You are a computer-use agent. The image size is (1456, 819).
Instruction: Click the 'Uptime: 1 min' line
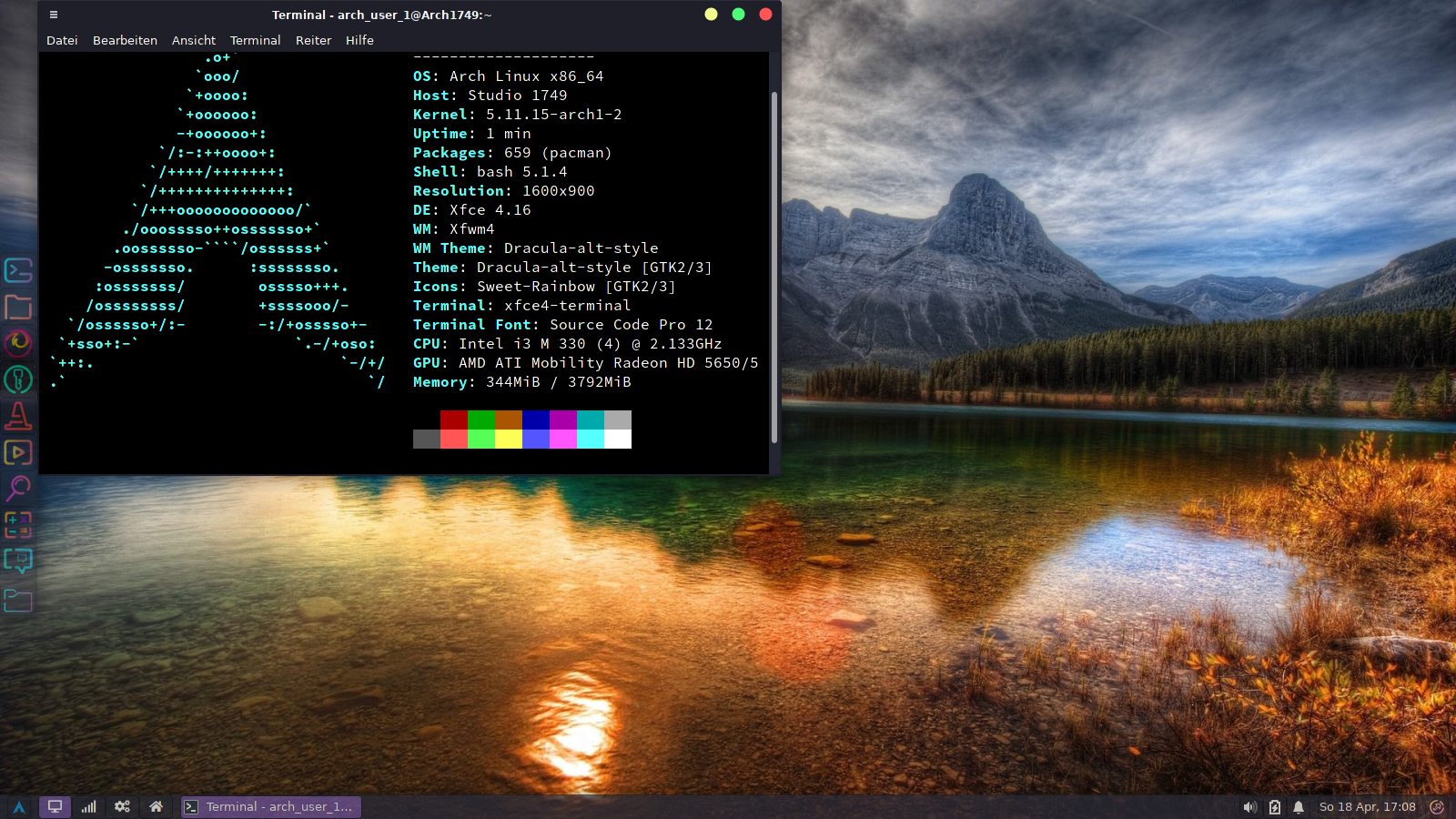(471, 134)
